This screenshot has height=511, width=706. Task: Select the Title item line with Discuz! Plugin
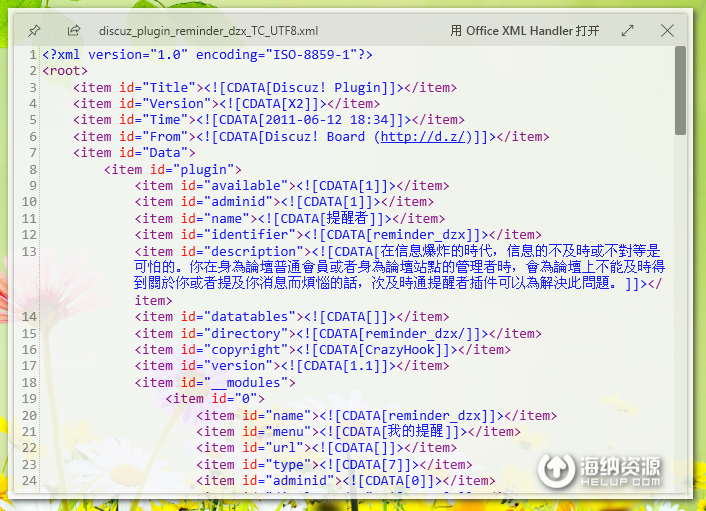[265, 87]
